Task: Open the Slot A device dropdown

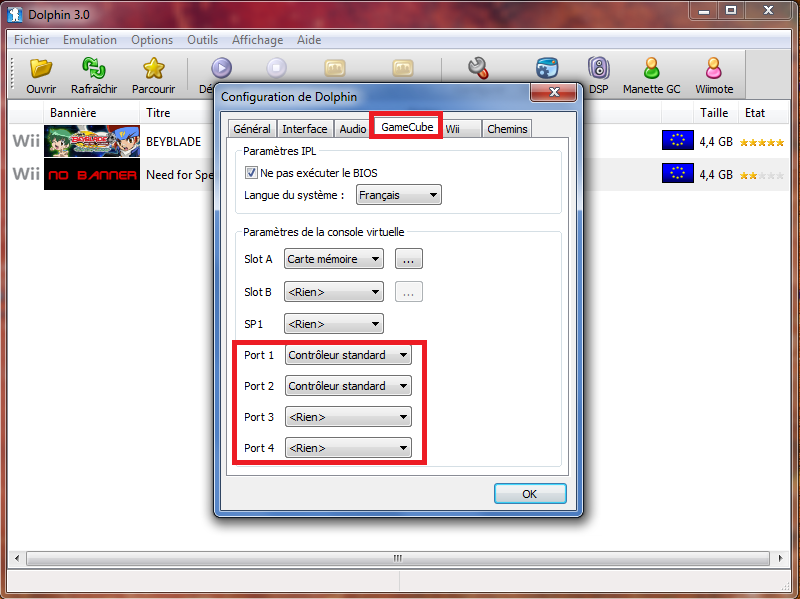Action: click(x=334, y=259)
